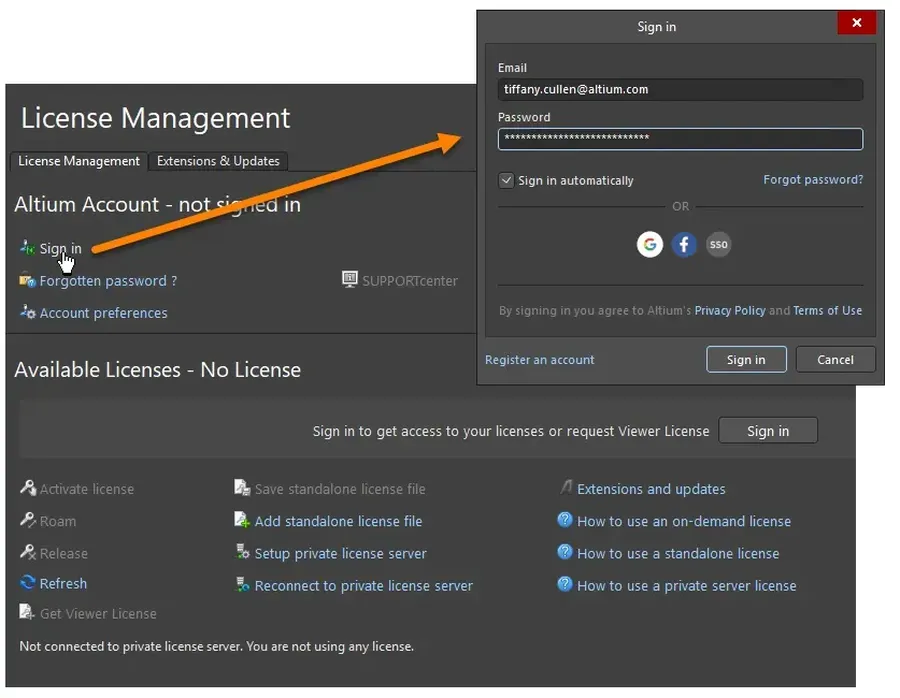Sign in with the Google icon
Viewport: 900px width, 698px height.
point(650,245)
